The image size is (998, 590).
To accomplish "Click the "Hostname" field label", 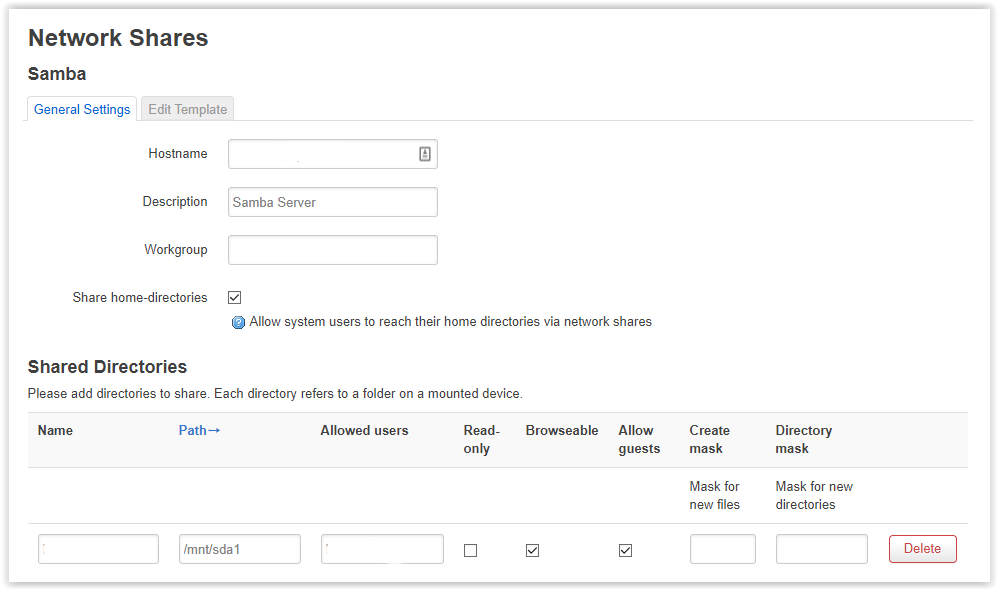I will (178, 153).
